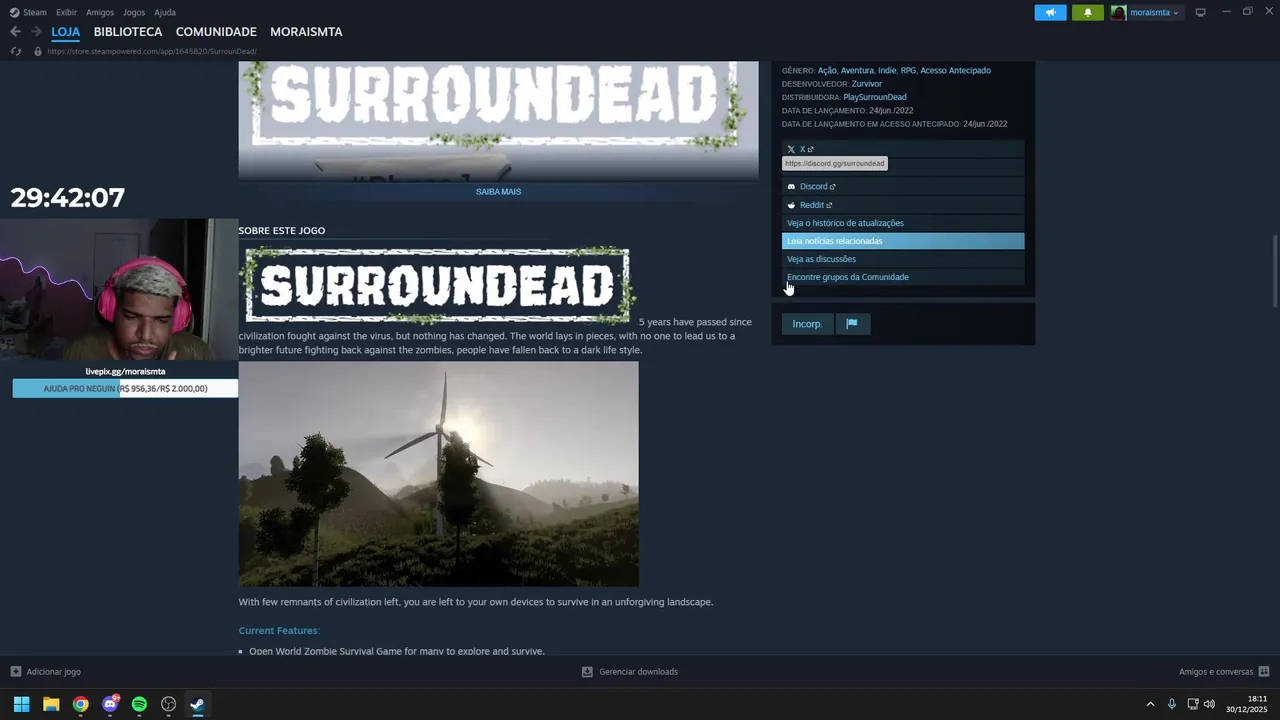
Task: Click the download icon beside Gerenciar downloads
Action: pyautogui.click(x=587, y=672)
